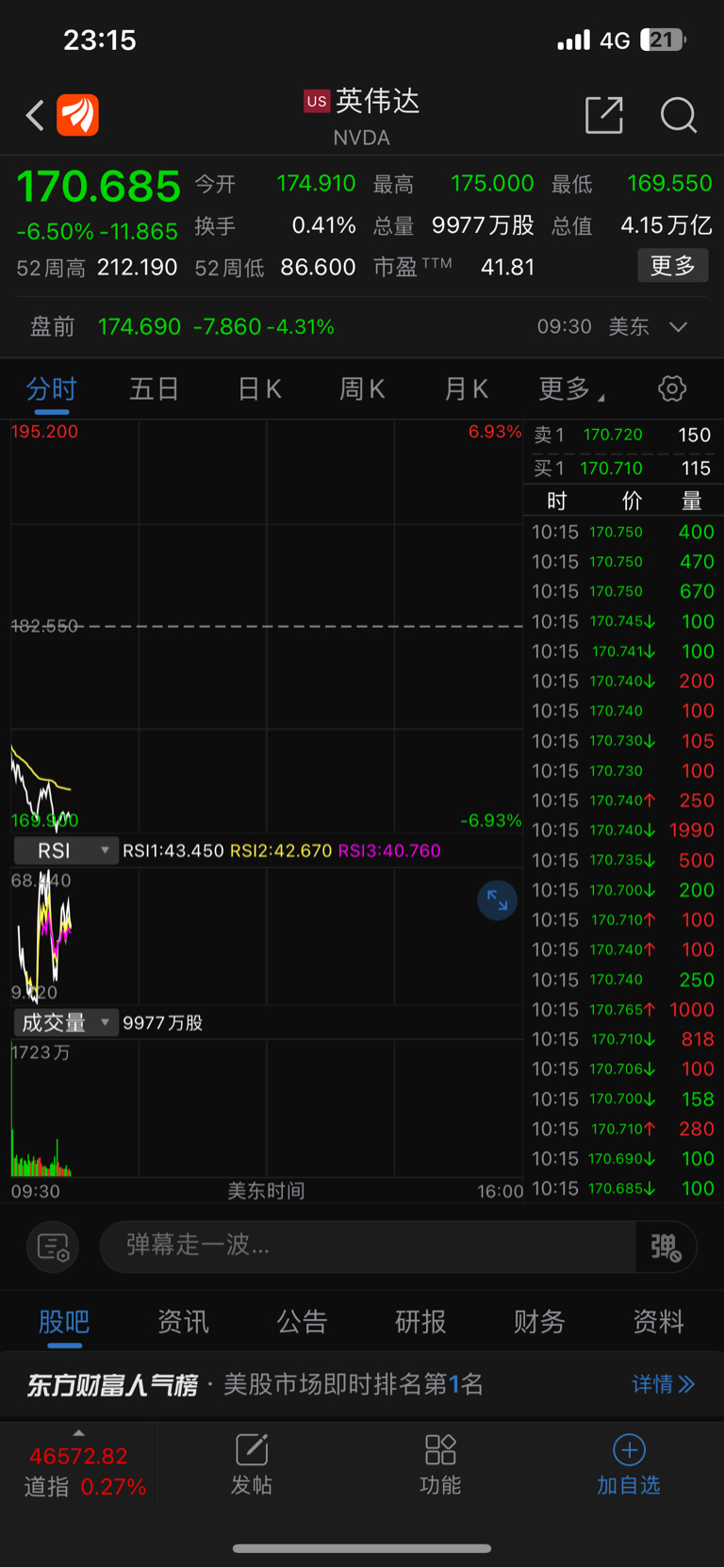This screenshot has height=1568, width=724.
Task: Tap the last trade row priced 170.685
Action: click(x=623, y=1188)
